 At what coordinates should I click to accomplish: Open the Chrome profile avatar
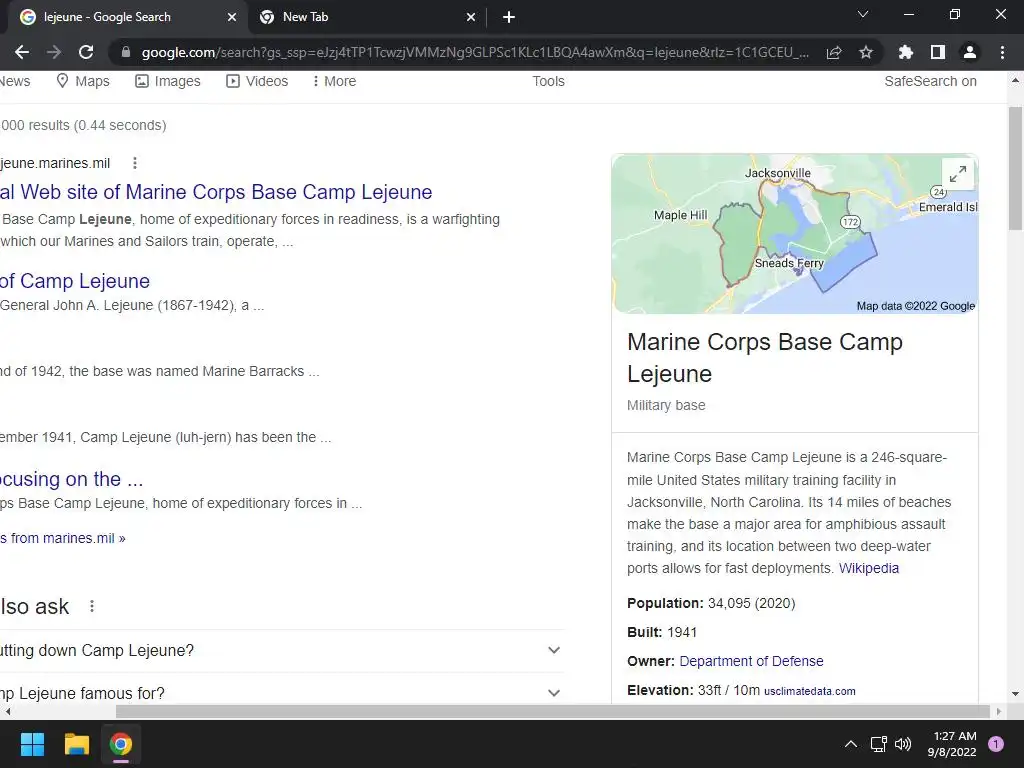[x=970, y=52]
